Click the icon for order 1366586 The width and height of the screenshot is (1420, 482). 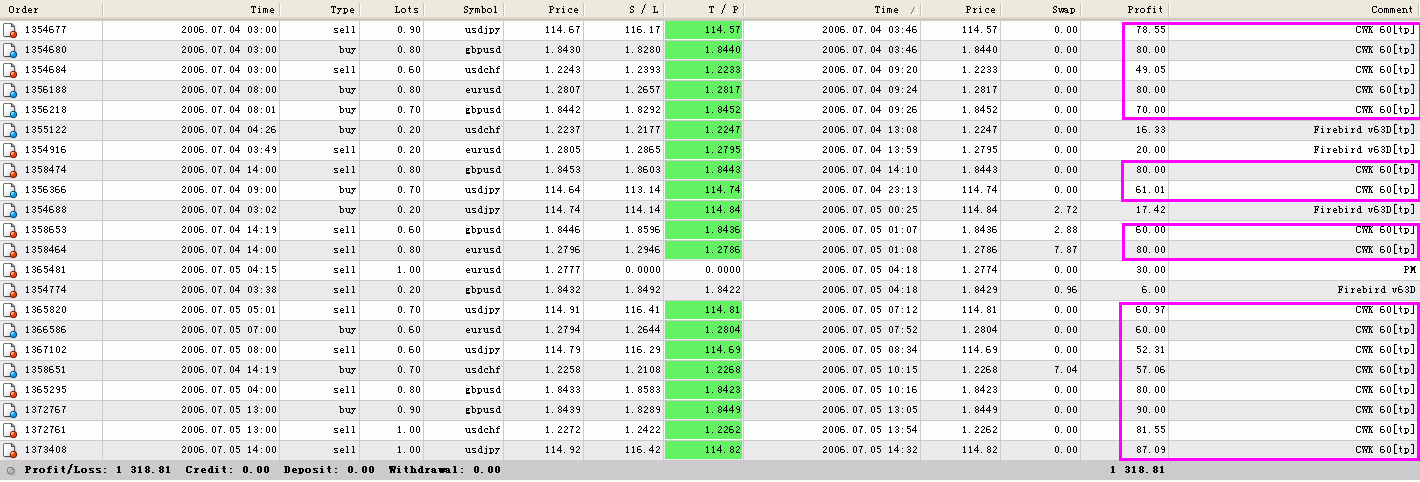[x=10, y=330]
